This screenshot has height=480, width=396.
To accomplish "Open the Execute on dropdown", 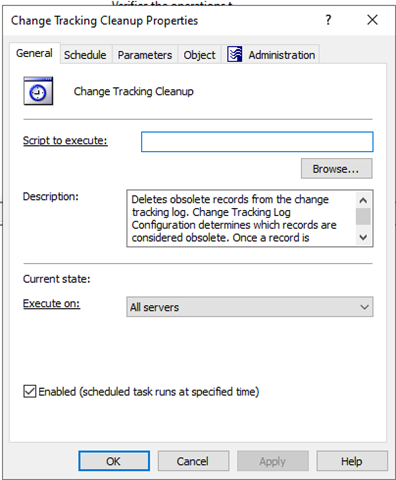I will pyautogui.click(x=250, y=307).
